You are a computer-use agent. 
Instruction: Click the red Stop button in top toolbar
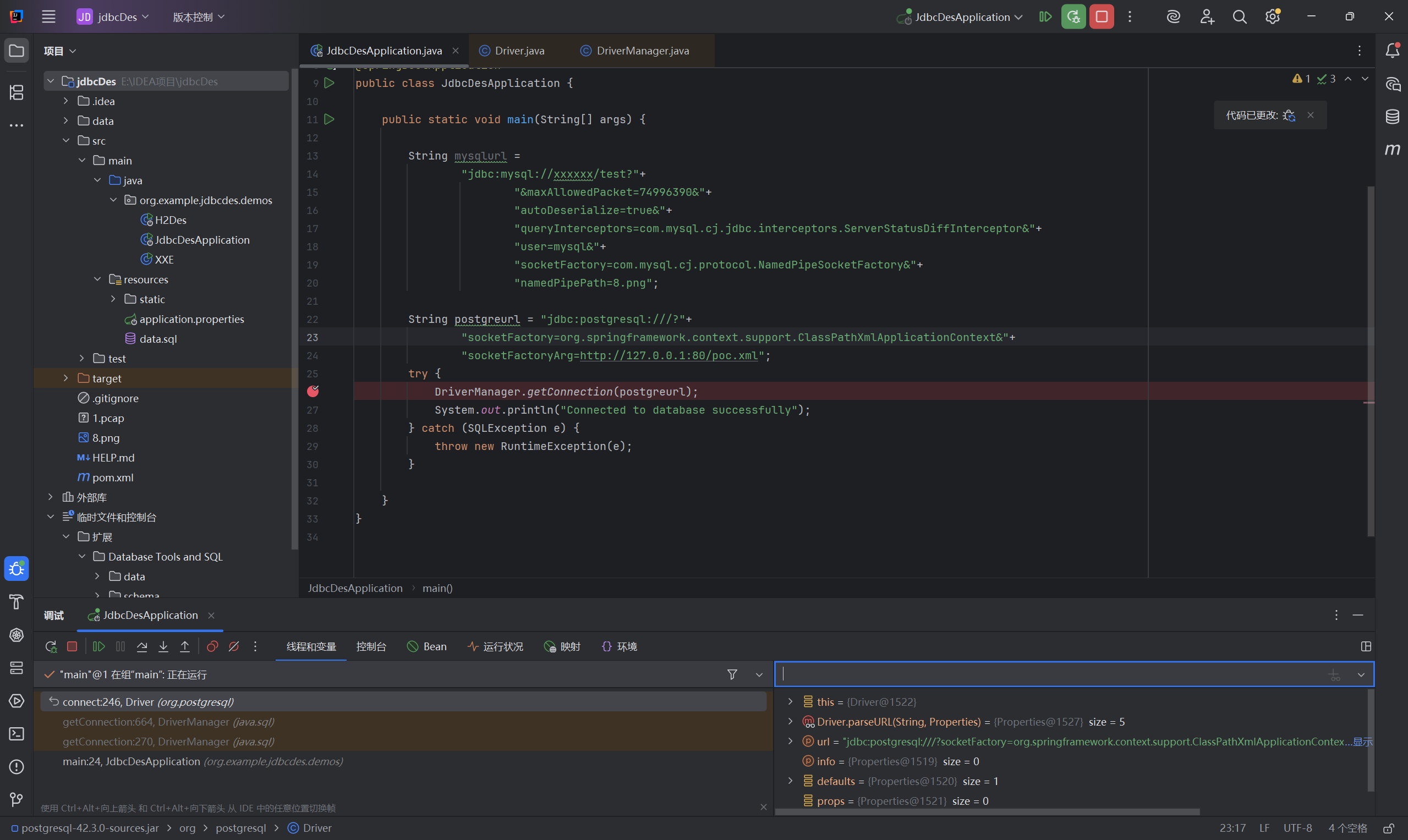pyautogui.click(x=1101, y=17)
